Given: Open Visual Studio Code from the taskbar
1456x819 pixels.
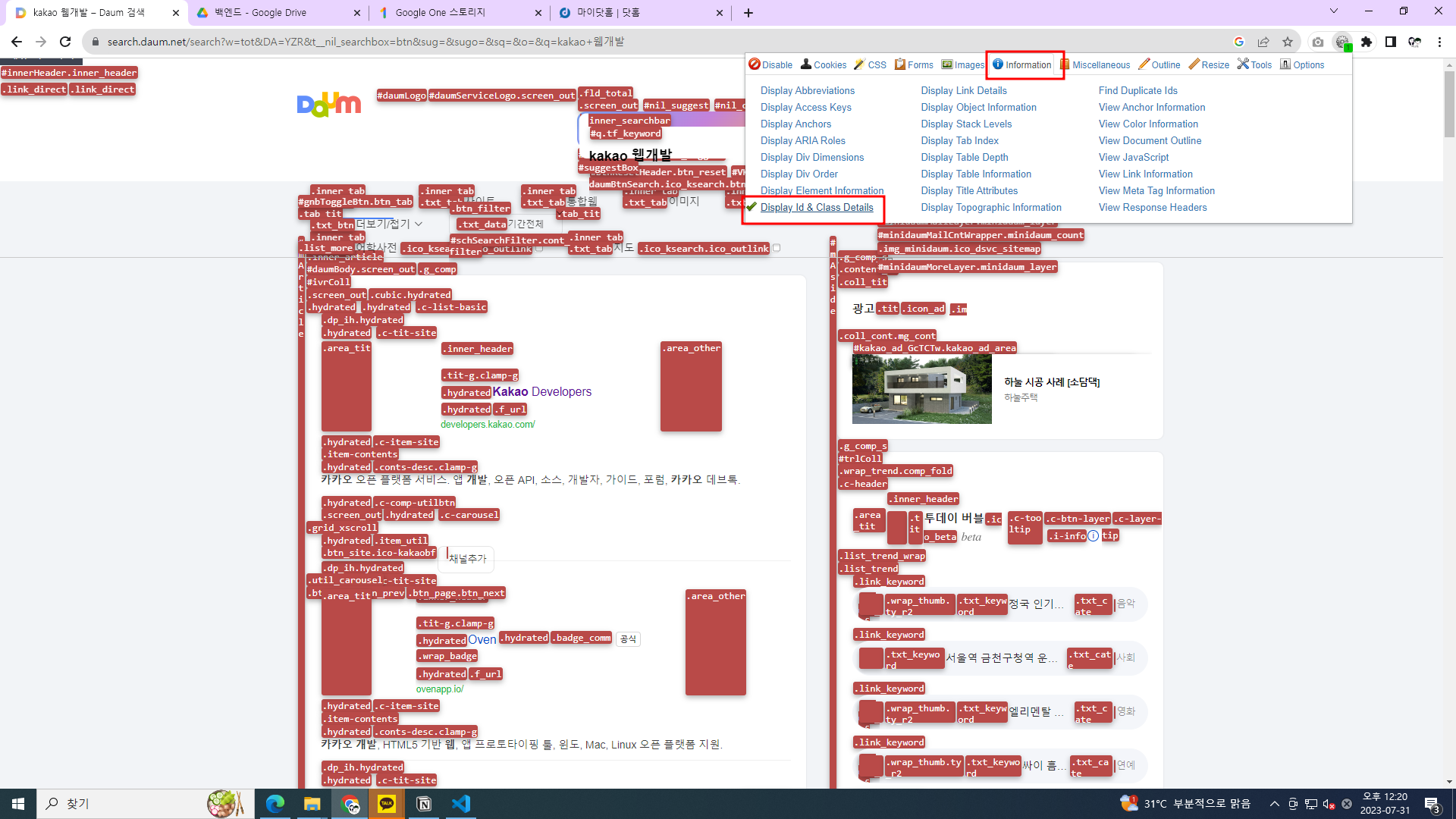Looking at the screenshot, I should pyautogui.click(x=460, y=804).
